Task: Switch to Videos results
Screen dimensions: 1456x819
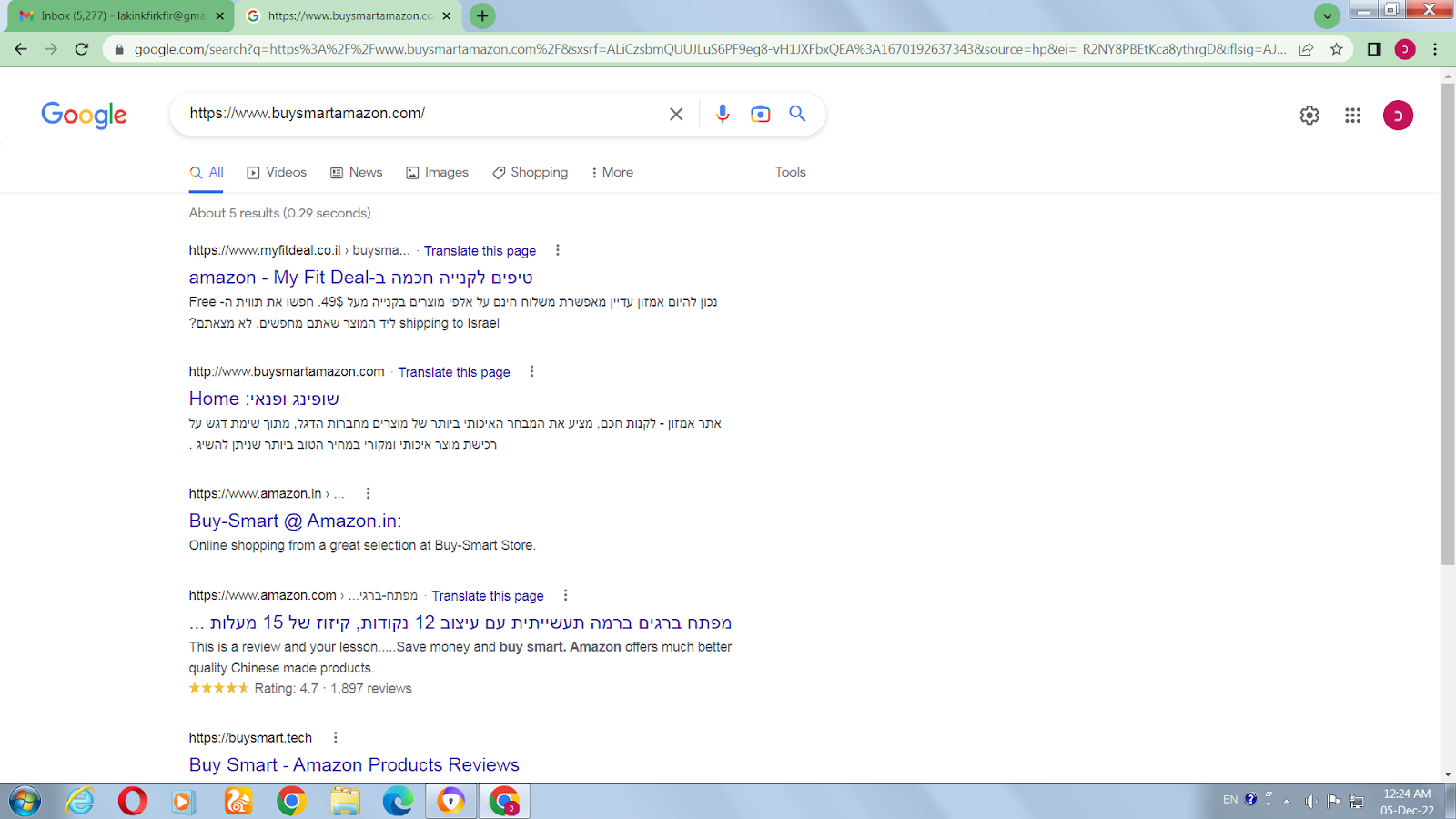Action: tap(277, 172)
